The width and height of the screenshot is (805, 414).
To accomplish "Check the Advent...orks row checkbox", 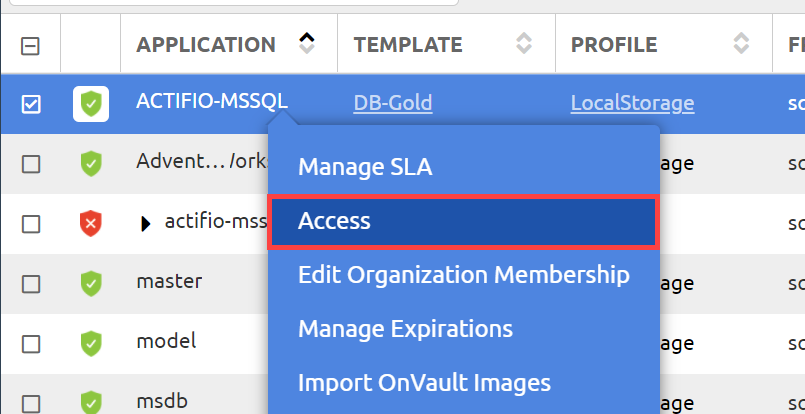I will tap(31, 164).
